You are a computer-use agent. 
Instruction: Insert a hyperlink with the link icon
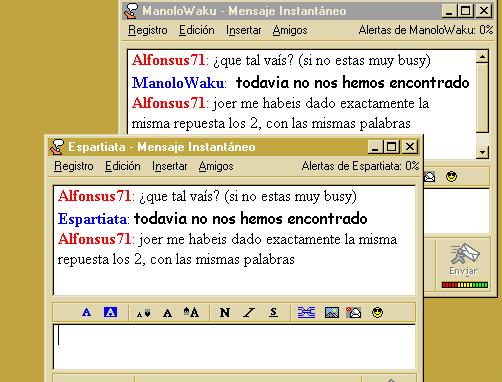coord(306,313)
